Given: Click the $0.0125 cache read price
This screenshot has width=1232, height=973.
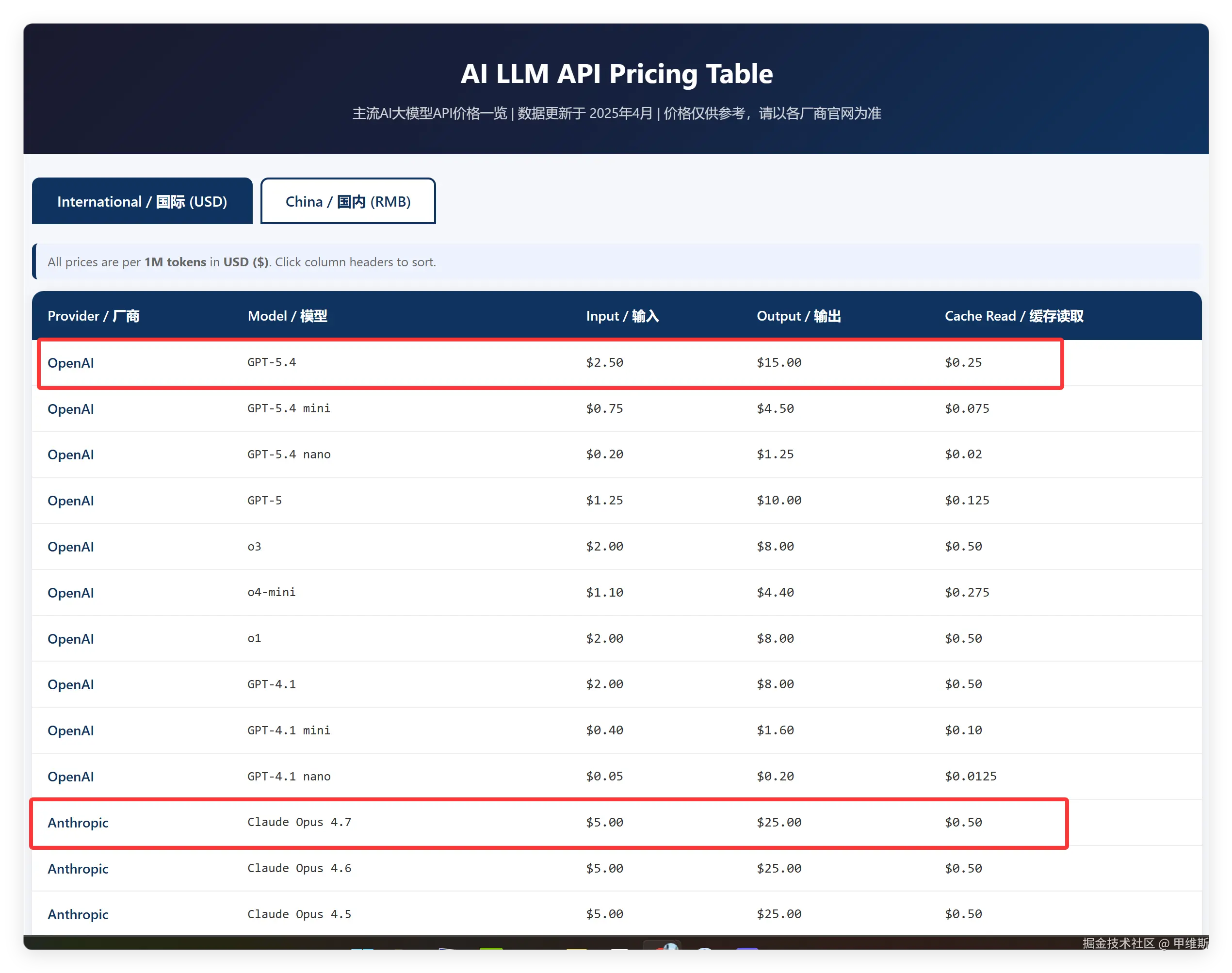Looking at the screenshot, I should tap(970, 776).
